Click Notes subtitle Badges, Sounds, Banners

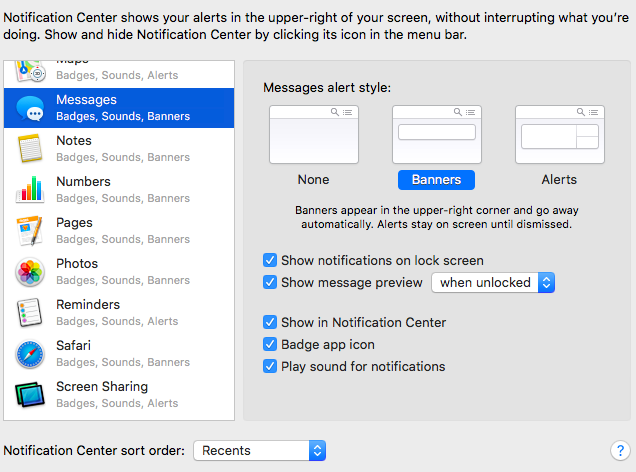coord(123,157)
